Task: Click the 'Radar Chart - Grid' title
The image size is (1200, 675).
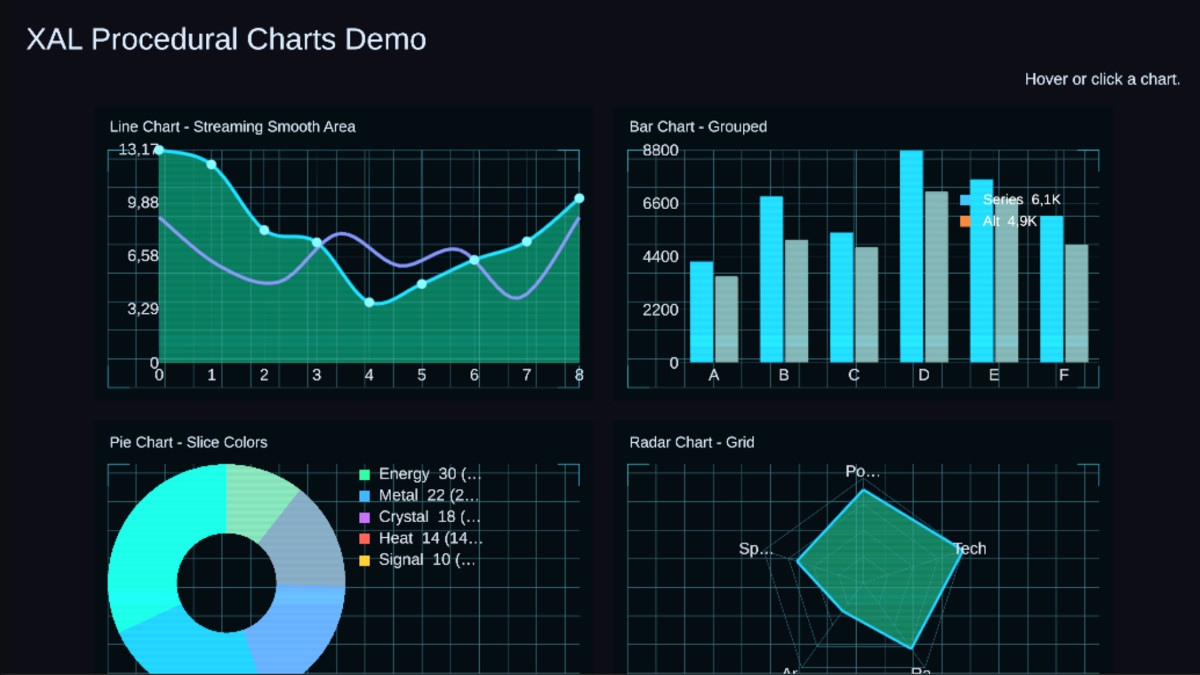Action: 691,442
